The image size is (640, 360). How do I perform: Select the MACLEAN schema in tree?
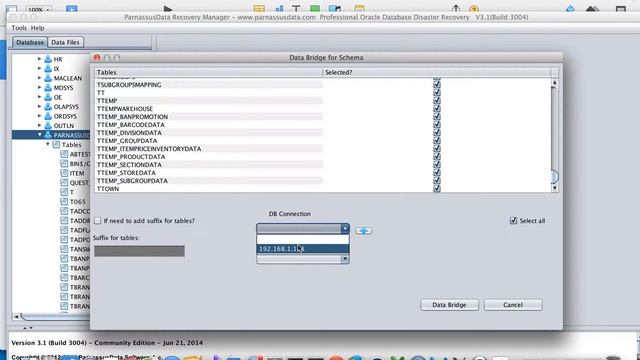[x=68, y=78]
